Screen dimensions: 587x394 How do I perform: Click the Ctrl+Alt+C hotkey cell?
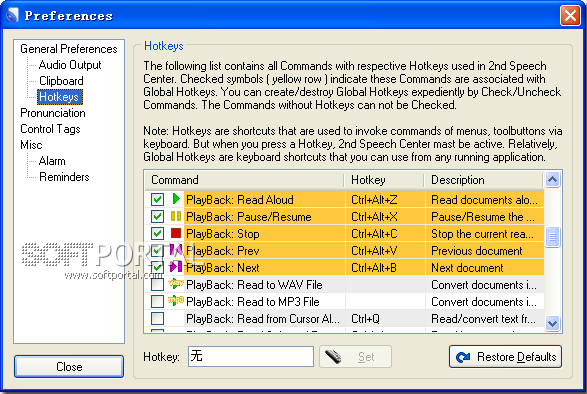click(385, 234)
